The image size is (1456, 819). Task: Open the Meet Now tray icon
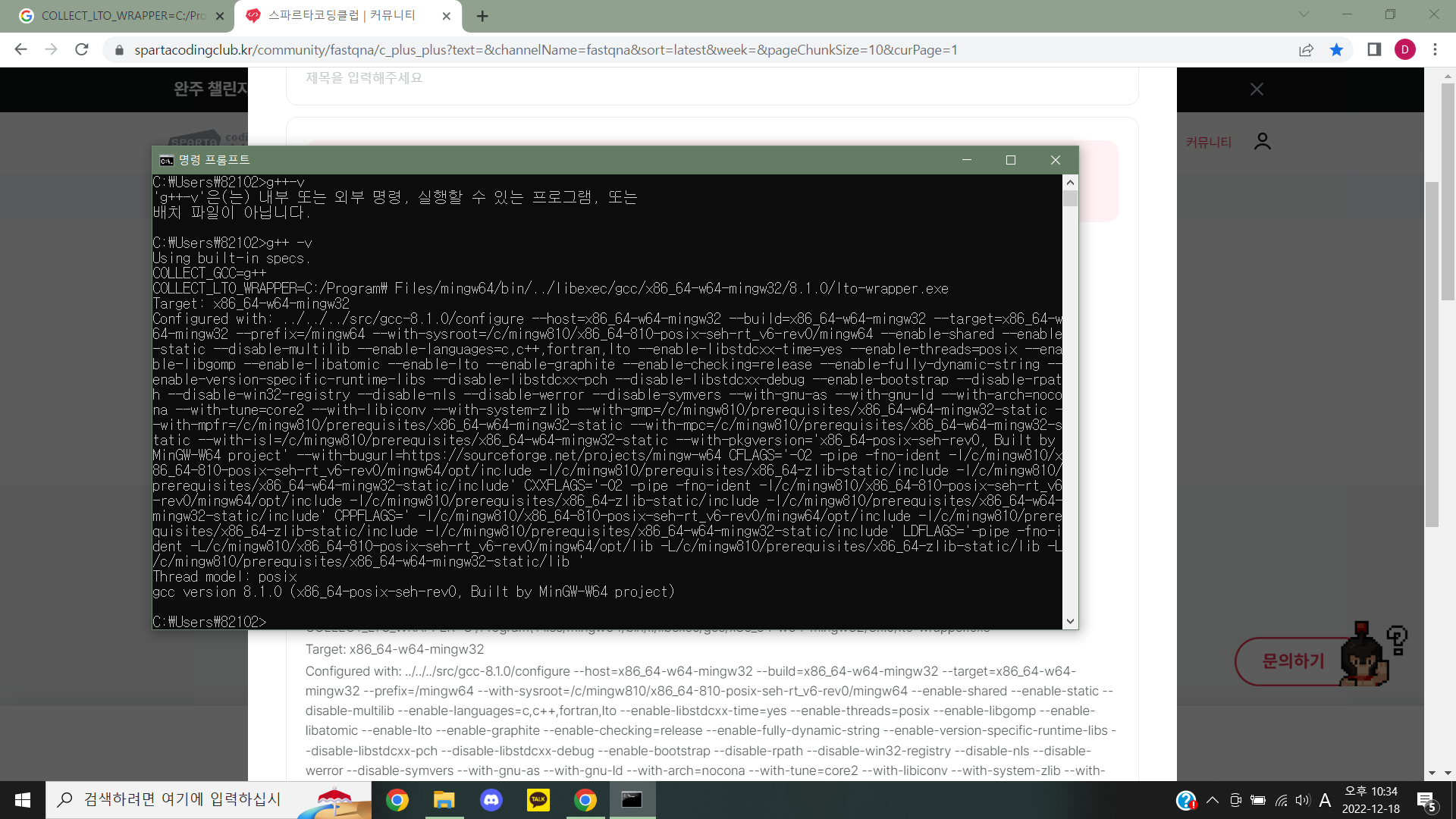[1235, 800]
